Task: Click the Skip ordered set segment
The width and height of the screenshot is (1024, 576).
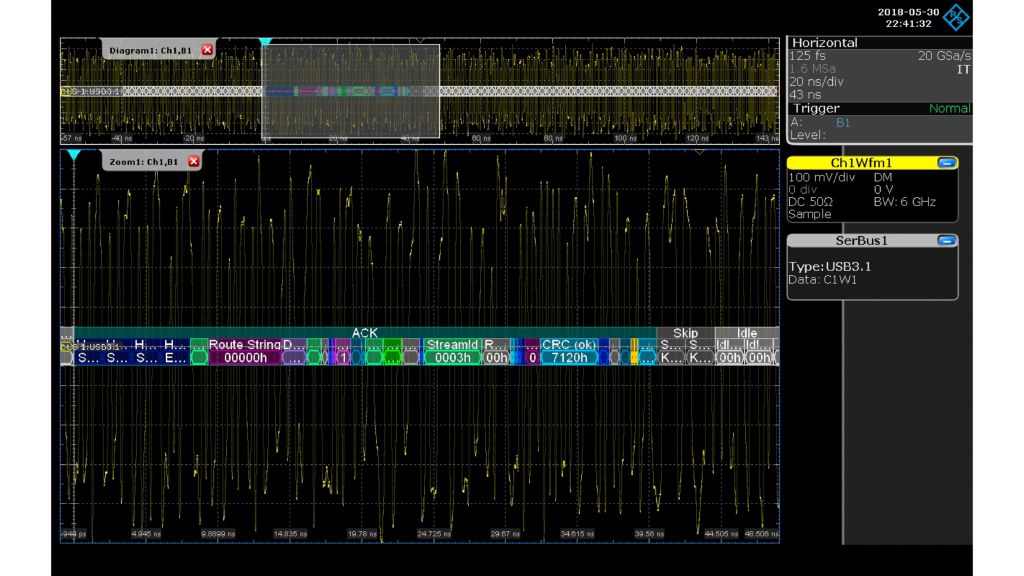Action: (685, 333)
